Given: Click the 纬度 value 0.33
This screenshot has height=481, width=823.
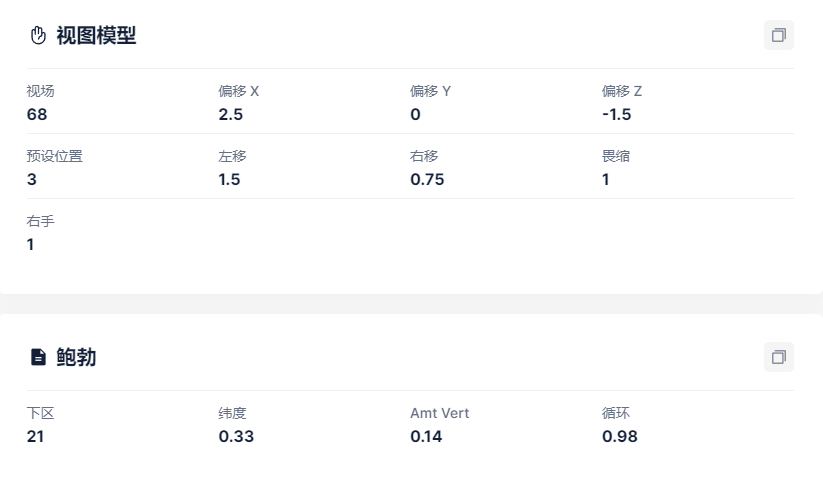Looking at the screenshot, I should click(236, 436).
